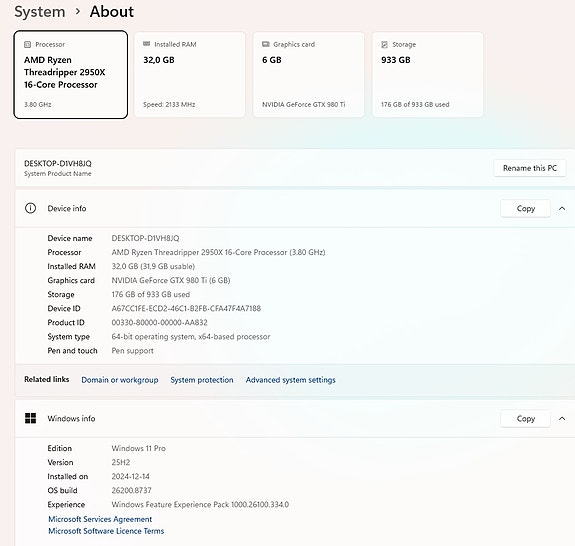Select the Processor summary card
The width and height of the screenshot is (575, 546).
click(71, 74)
